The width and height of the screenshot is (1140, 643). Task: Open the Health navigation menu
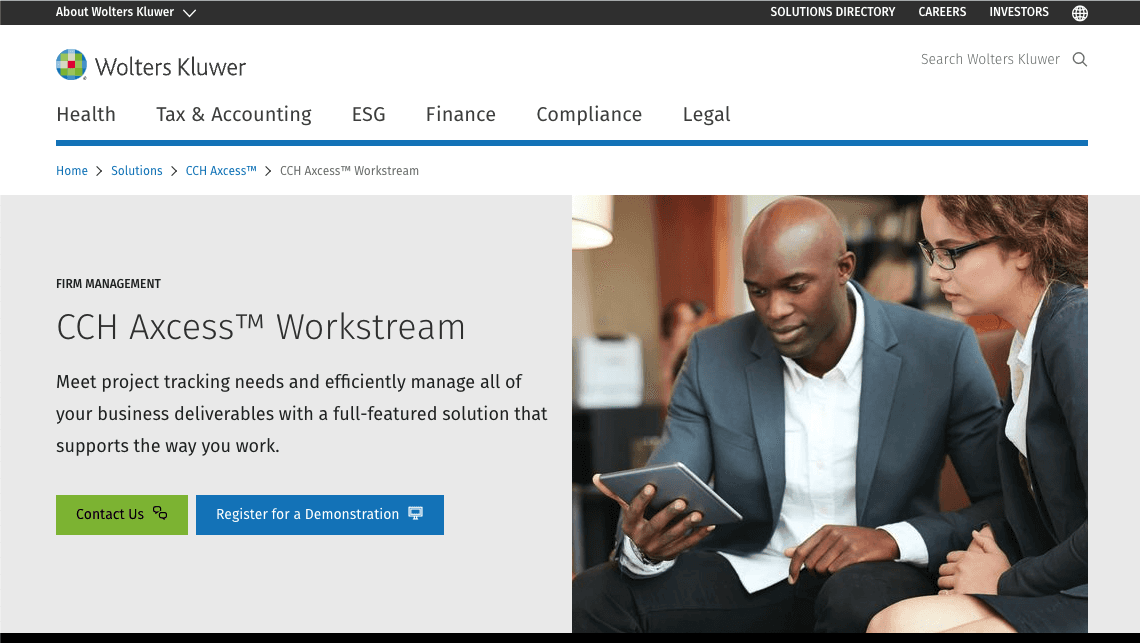click(x=86, y=114)
